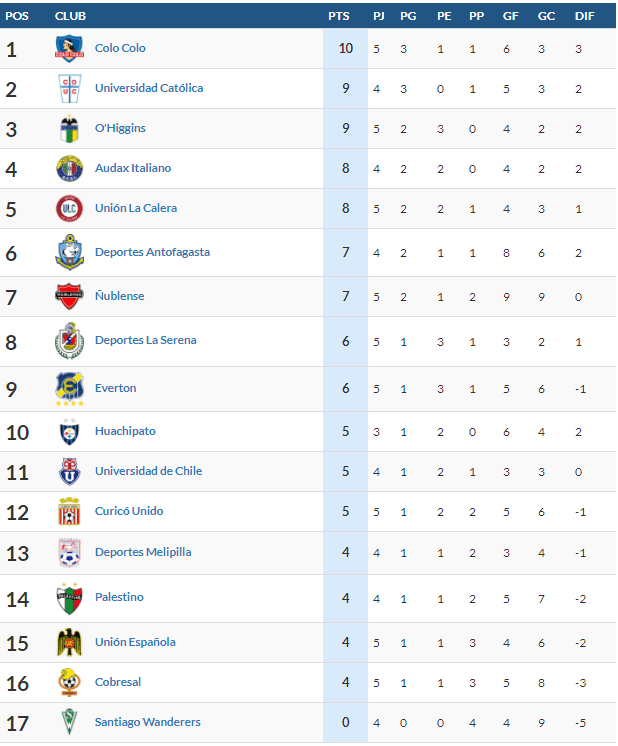
Task: Select the Unión Española eagle crest
Action: pyautogui.click(x=69, y=643)
